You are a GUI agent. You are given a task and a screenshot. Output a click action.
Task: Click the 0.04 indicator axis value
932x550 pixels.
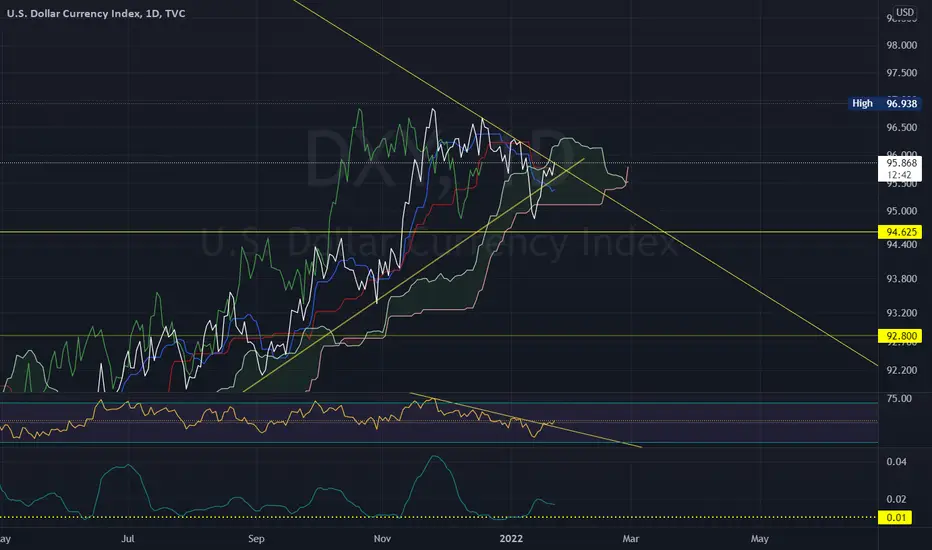[x=896, y=461]
